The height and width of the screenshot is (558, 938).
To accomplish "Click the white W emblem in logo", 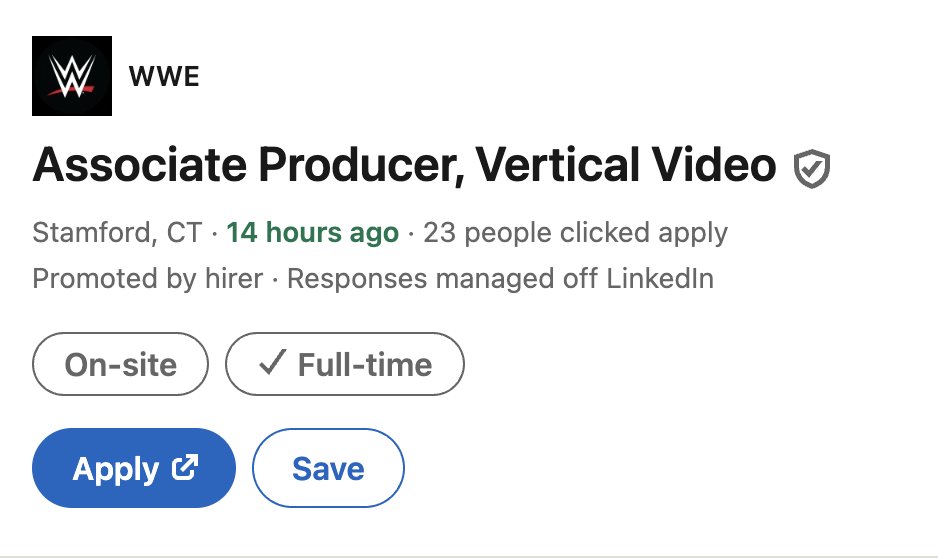I will (72, 74).
